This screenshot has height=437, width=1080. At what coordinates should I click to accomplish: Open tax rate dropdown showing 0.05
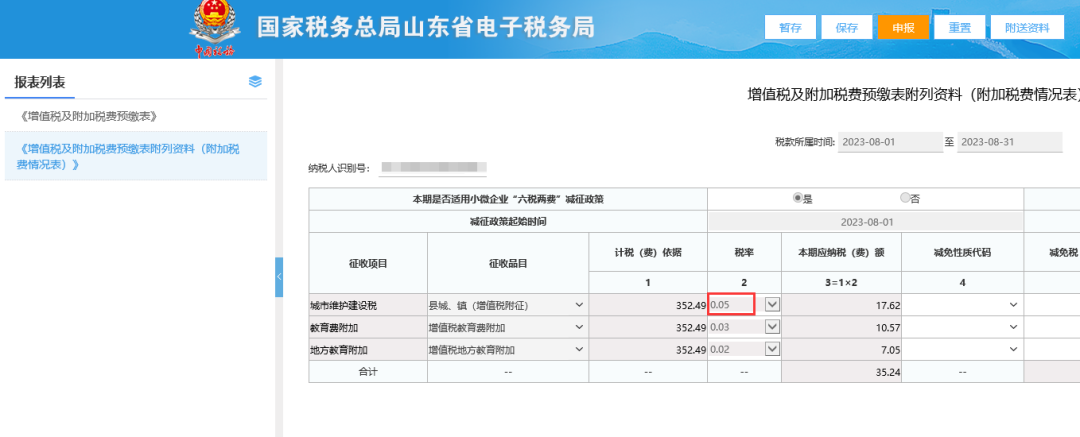tap(773, 305)
